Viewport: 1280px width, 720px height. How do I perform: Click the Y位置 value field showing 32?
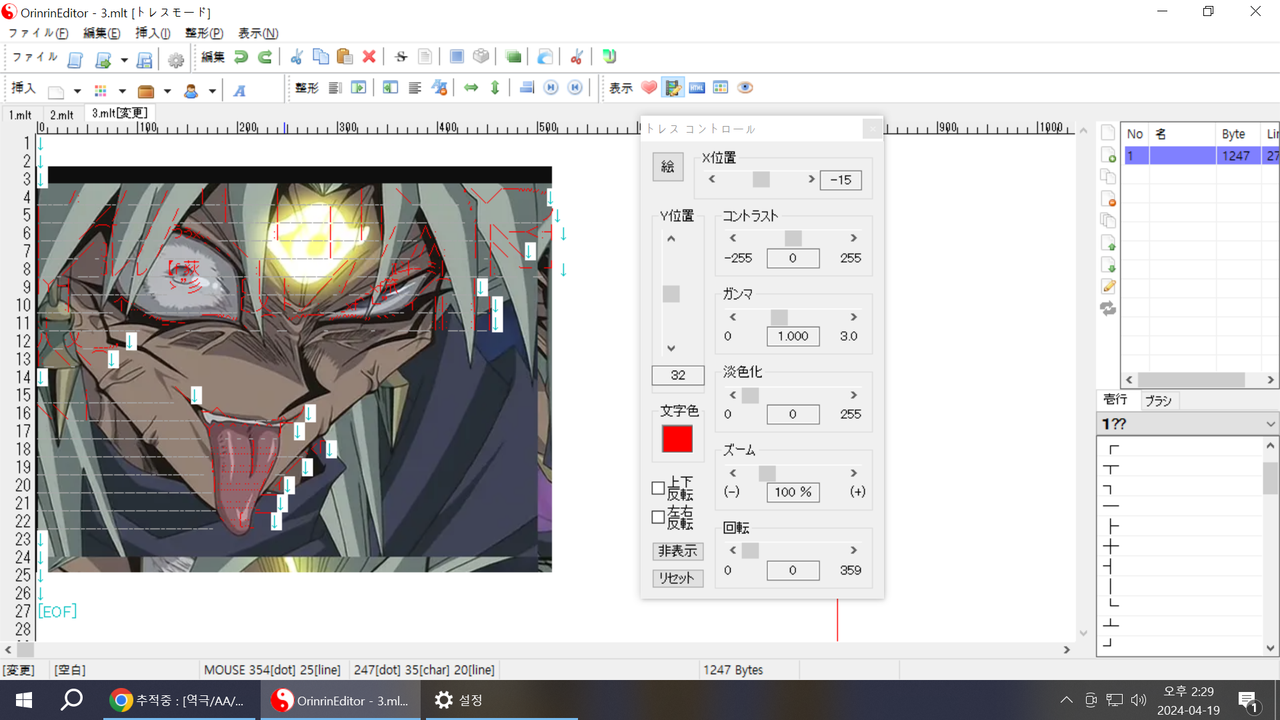678,375
